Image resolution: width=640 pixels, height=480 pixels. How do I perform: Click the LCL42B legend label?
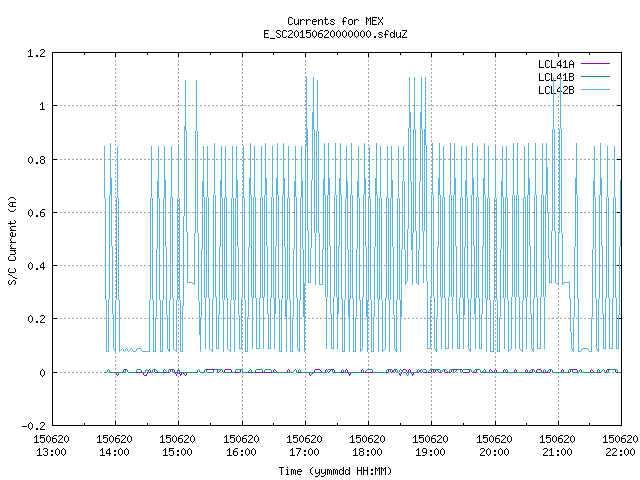pyautogui.click(x=556, y=90)
